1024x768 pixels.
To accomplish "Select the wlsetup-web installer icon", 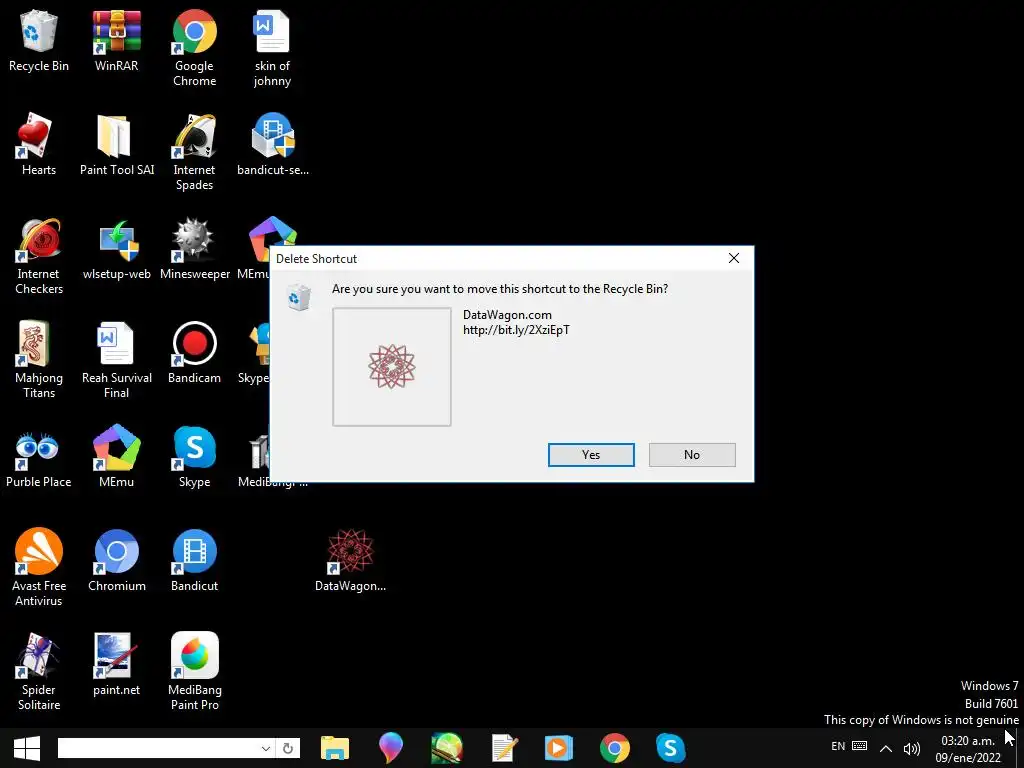I will [x=116, y=249].
